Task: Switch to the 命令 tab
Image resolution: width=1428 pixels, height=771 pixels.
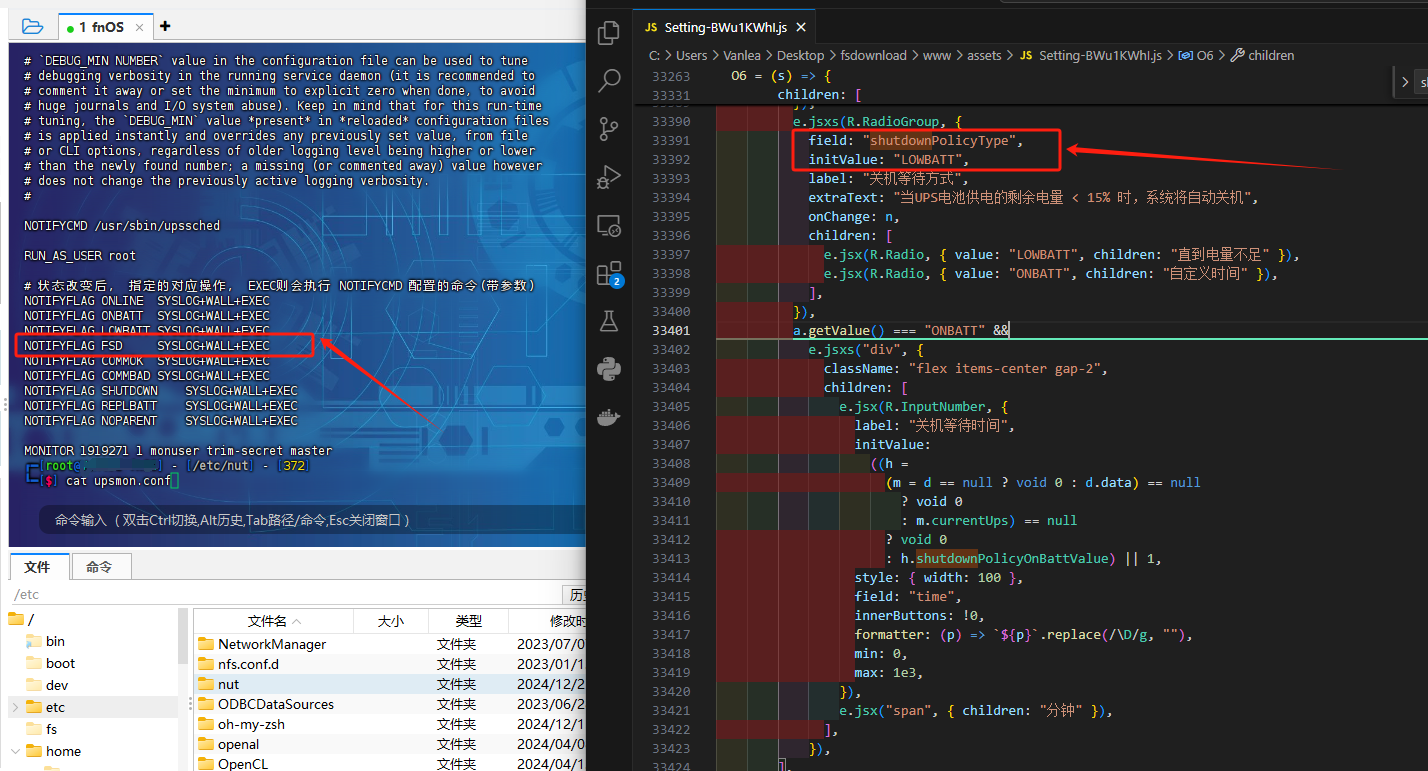Action: coord(99,567)
